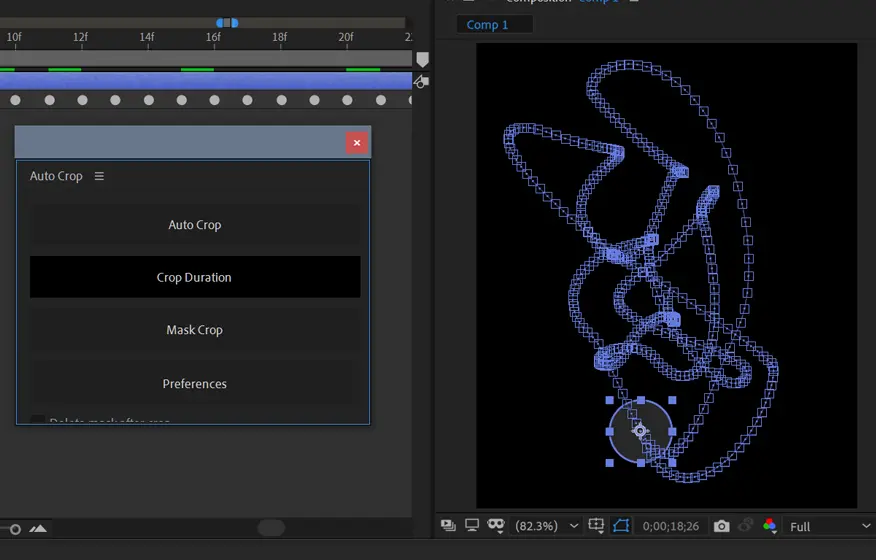Click the timeline zoom-in mountains icon
876x560 pixels.
click(x=38, y=528)
